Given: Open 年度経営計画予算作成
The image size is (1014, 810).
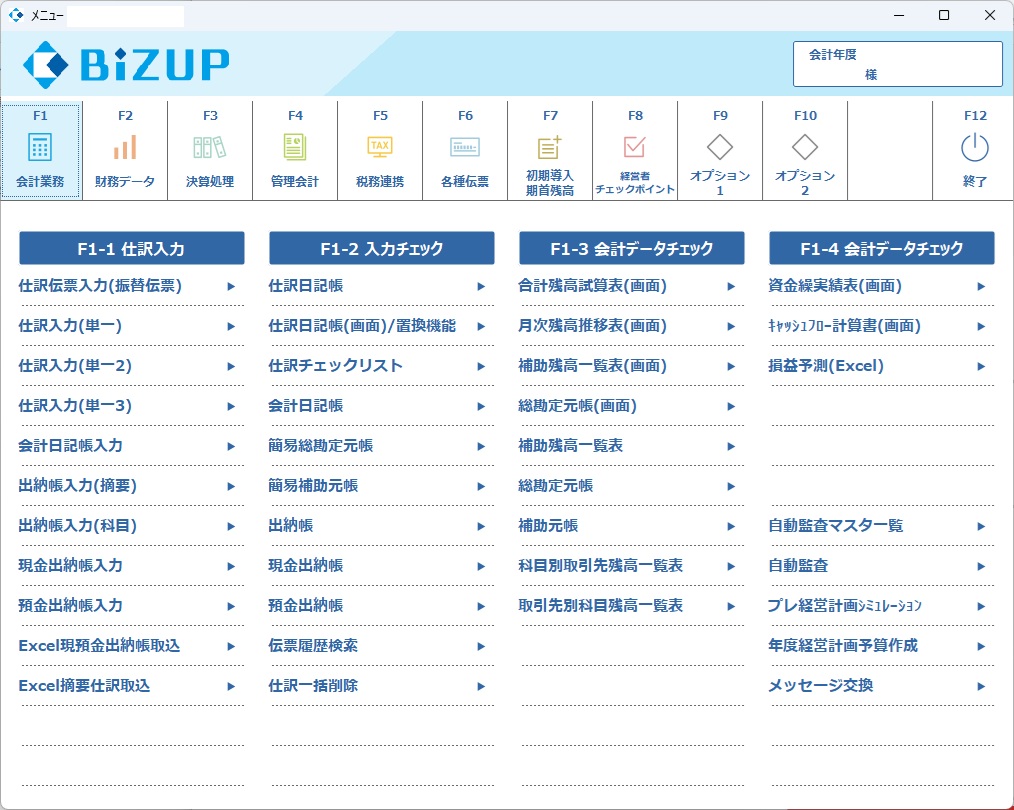Looking at the screenshot, I should point(843,646).
